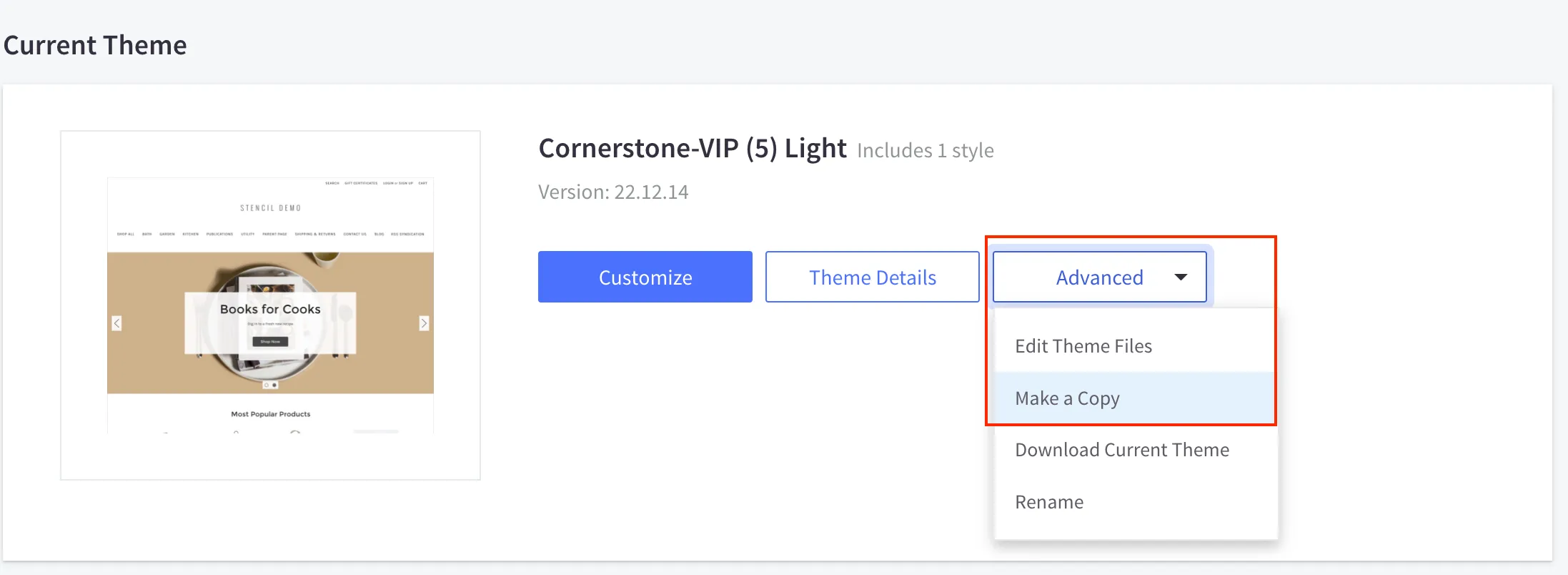Click SEARCH link in theme preview header
This screenshot has width=1568, height=575.
point(332,184)
